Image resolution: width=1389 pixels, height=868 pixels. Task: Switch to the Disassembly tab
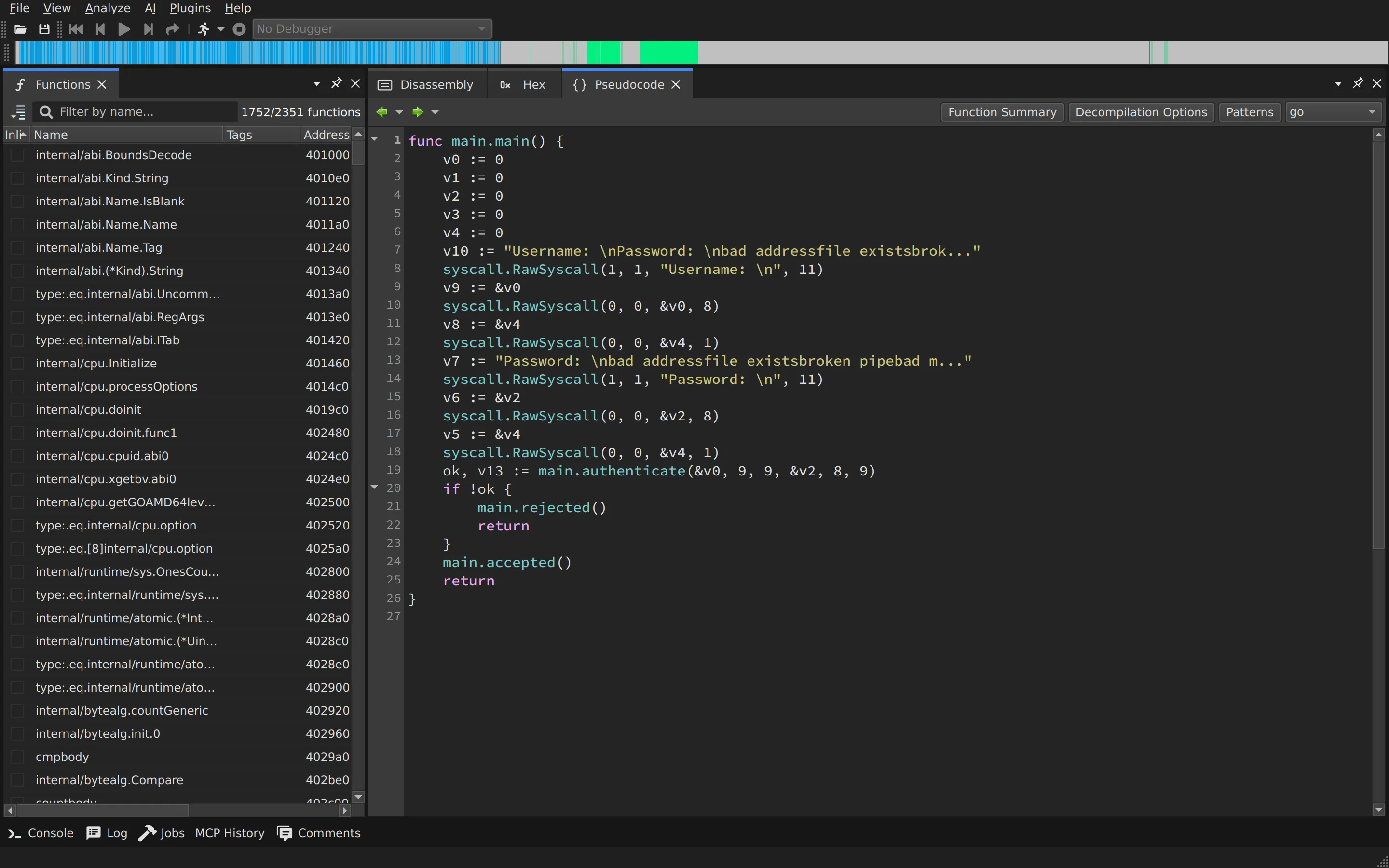click(x=426, y=84)
